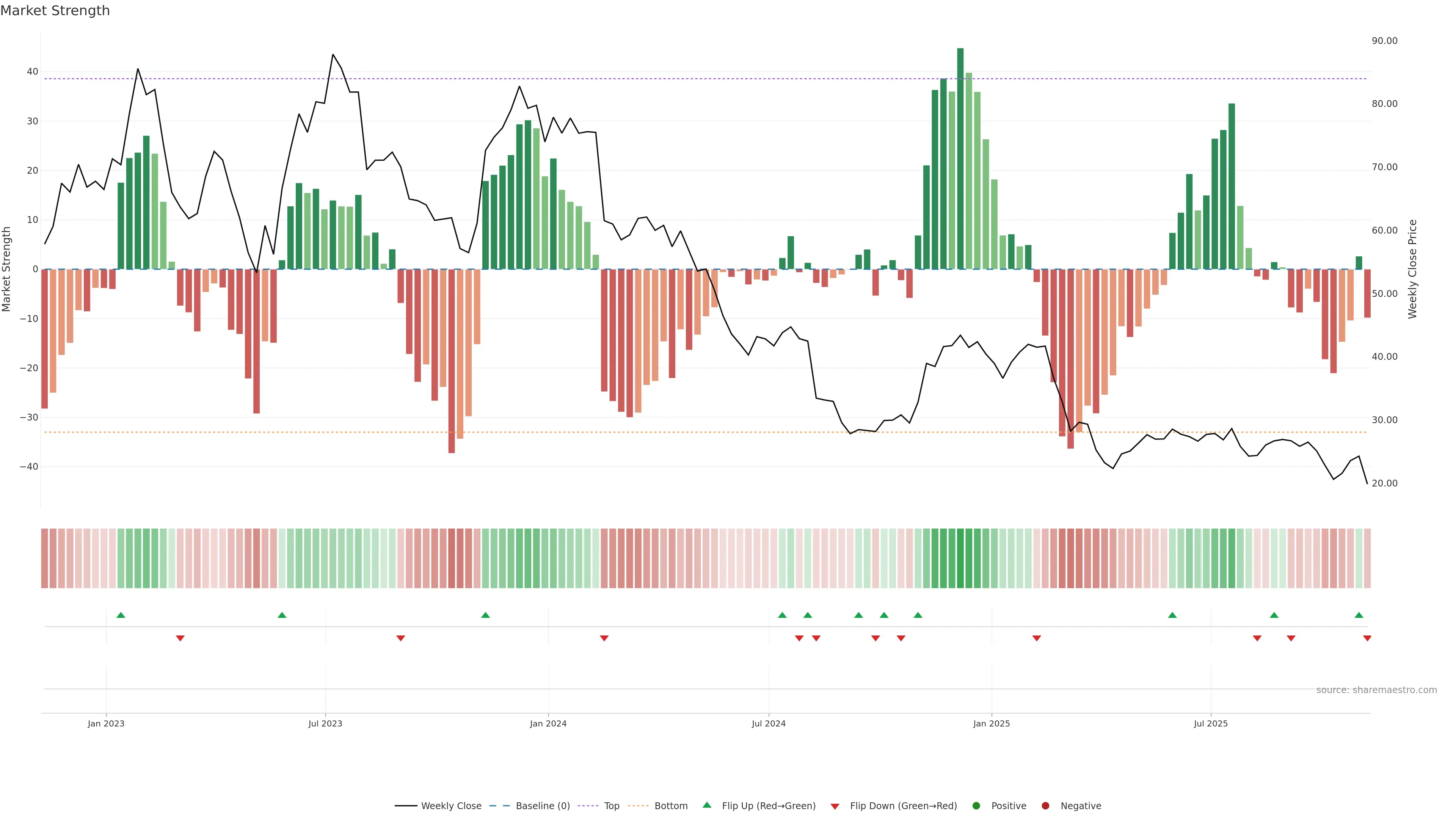Click the red Negative legend circle
This screenshot has width=1456, height=819.
pyautogui.click(x=1045, y=806)
